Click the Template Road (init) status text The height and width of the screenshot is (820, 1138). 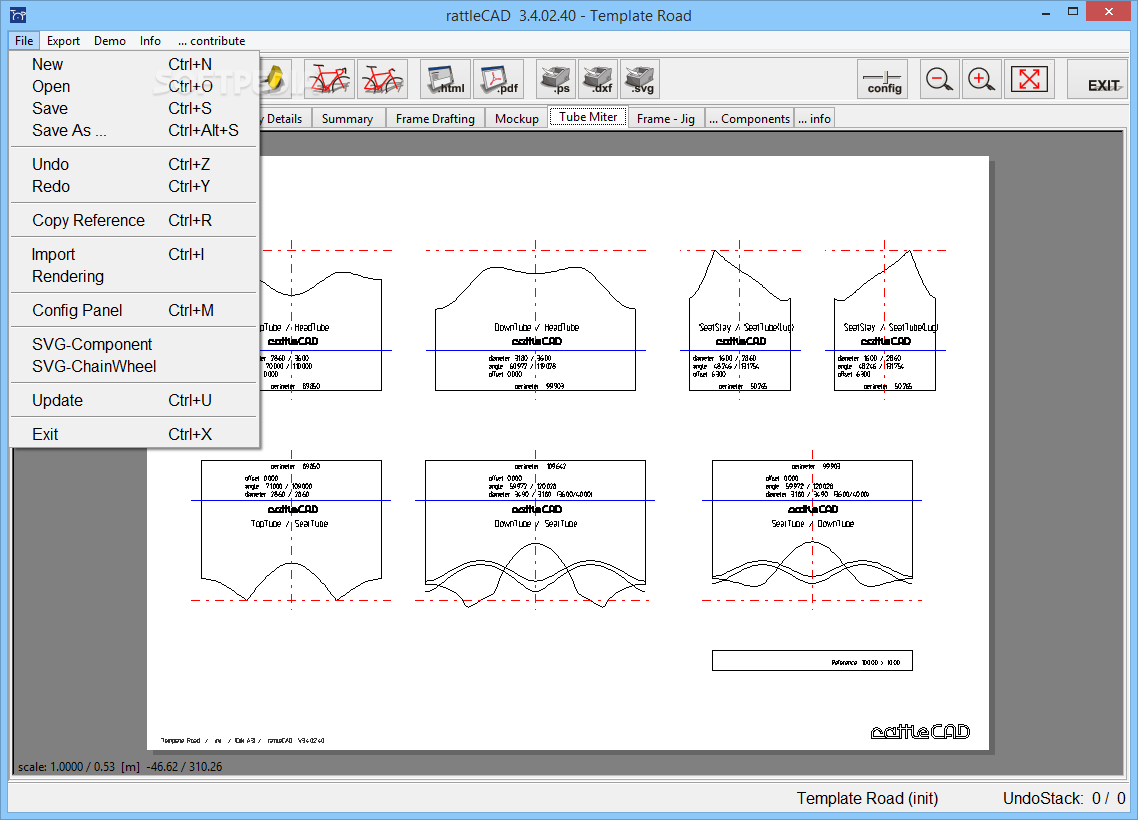click(x=867, y=798)
